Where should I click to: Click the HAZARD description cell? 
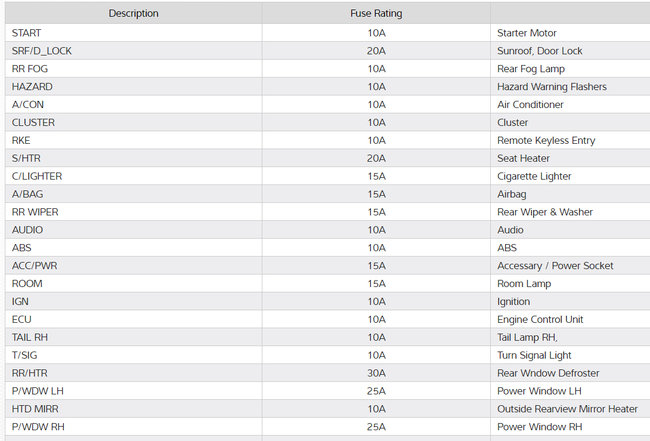click(x=31, y=87)
